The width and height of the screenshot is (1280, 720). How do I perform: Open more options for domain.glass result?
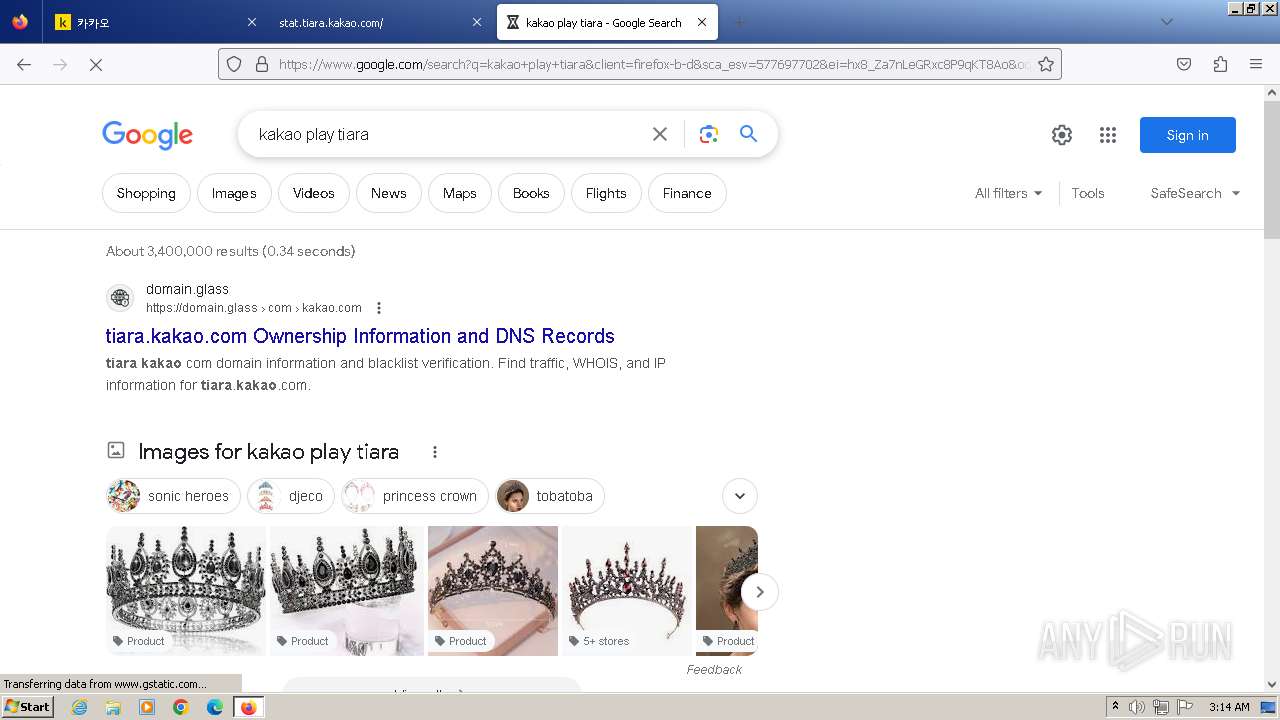pyautogui.click(x=379, y=308)
